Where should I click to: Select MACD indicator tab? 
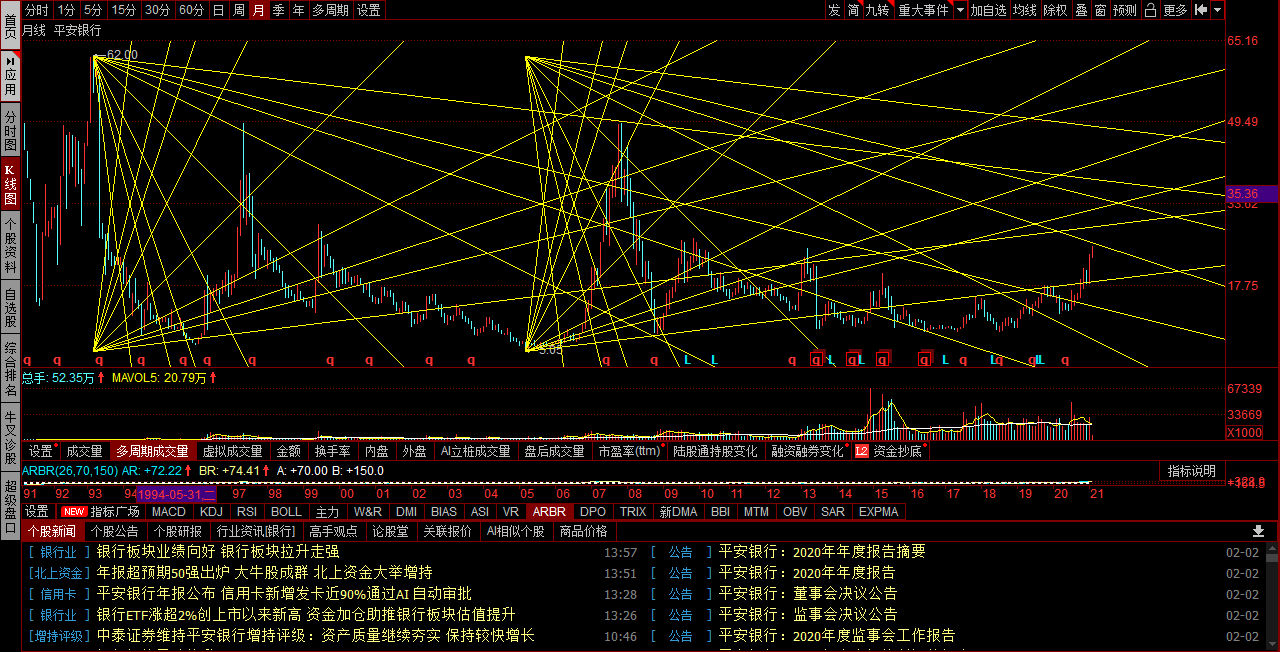(x=169, y=511)
